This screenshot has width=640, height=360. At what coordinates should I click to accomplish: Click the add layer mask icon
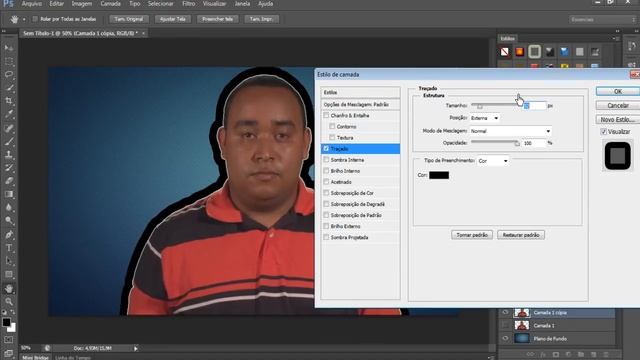[x=556, y=354]
